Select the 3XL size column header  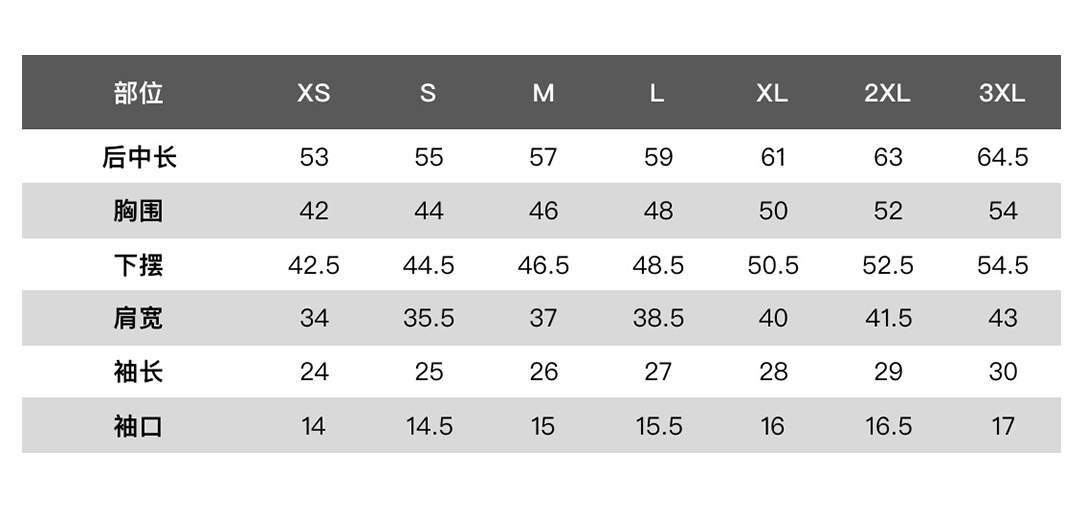(1002, 93)
